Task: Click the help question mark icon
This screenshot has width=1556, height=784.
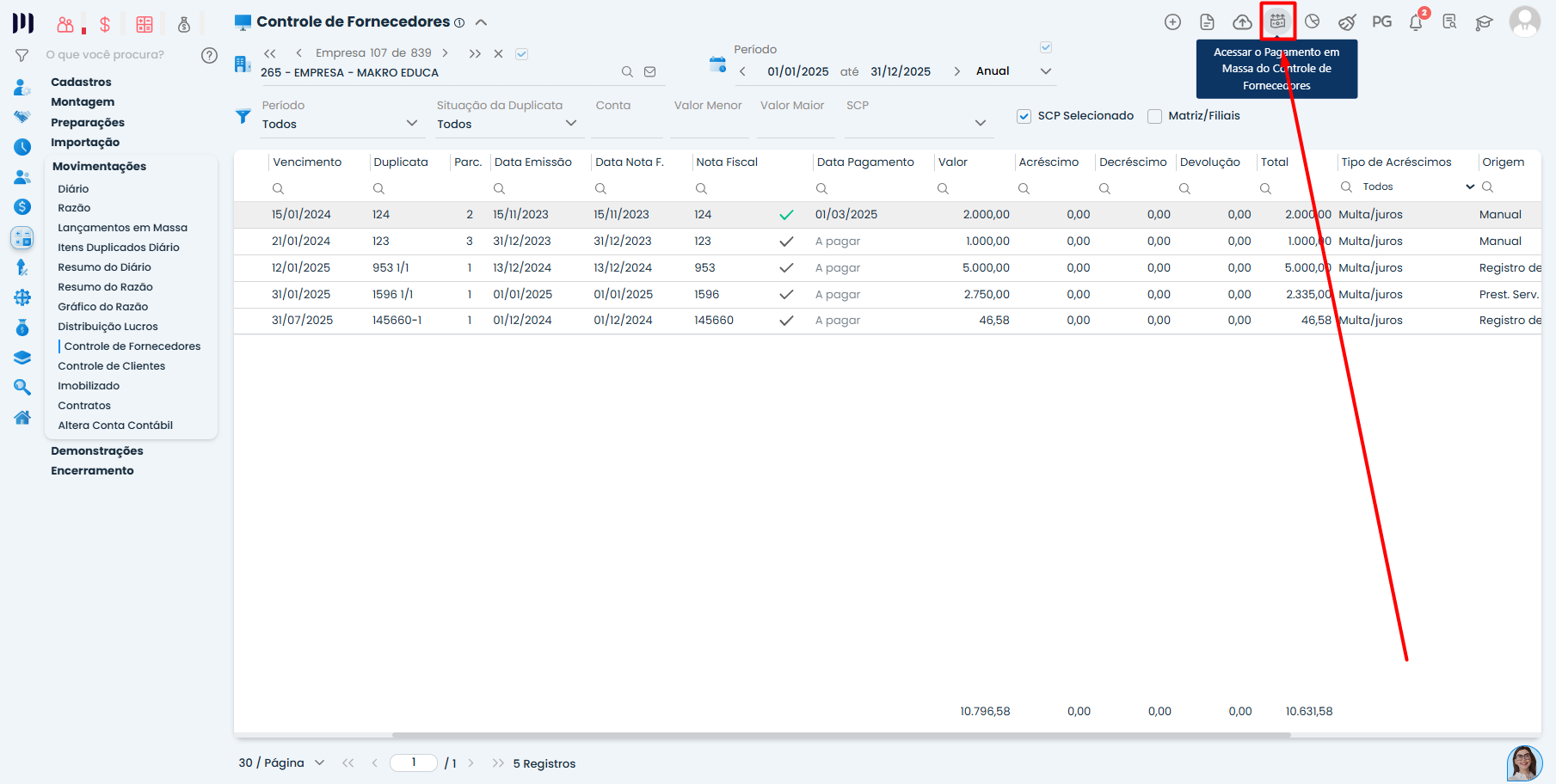Action: (209, 55)
